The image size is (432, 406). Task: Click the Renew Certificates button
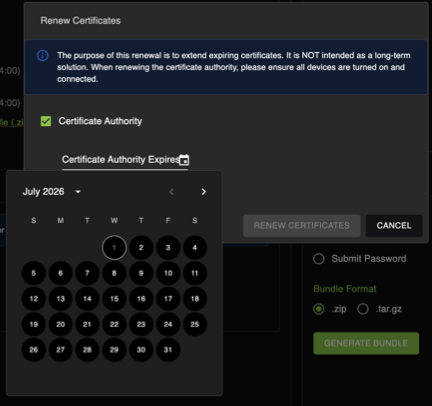click(x=302, y=226)
